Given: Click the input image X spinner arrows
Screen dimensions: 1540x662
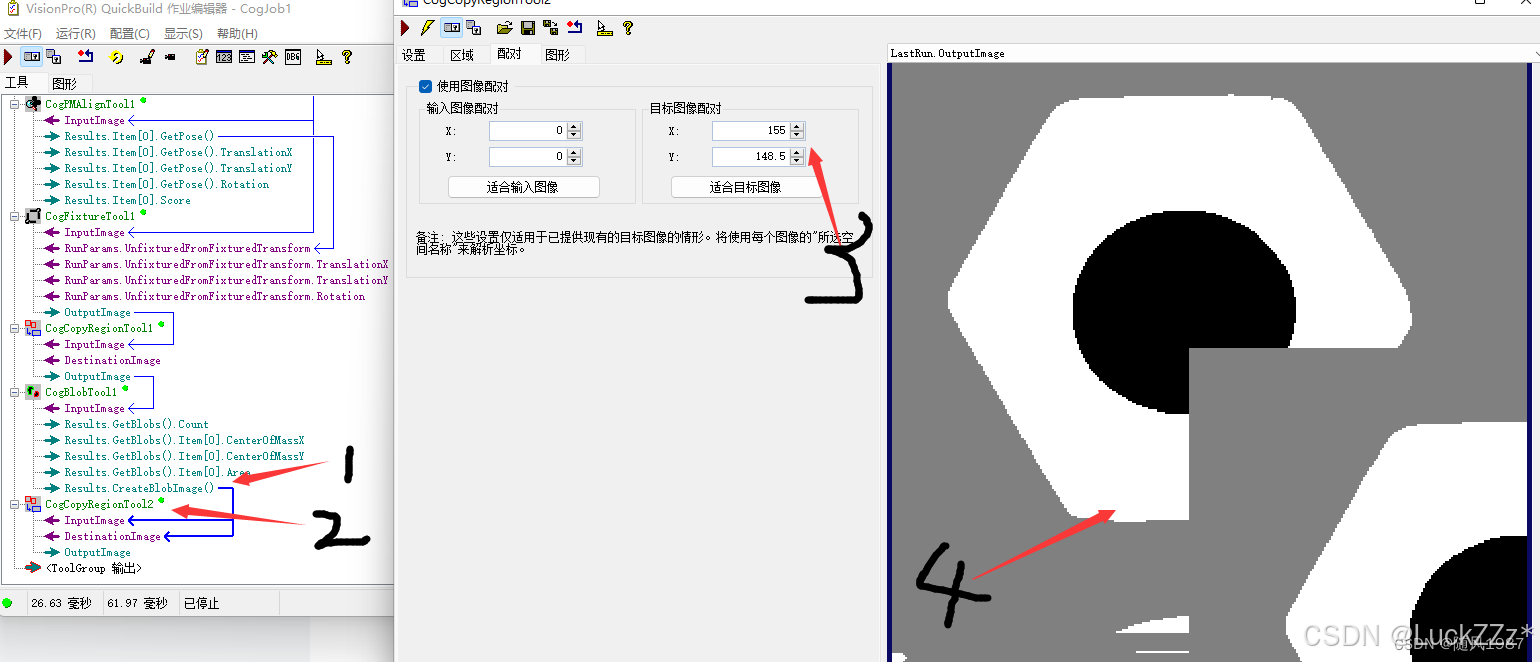Looking at the screenshot, I should [x=574, y=131].
